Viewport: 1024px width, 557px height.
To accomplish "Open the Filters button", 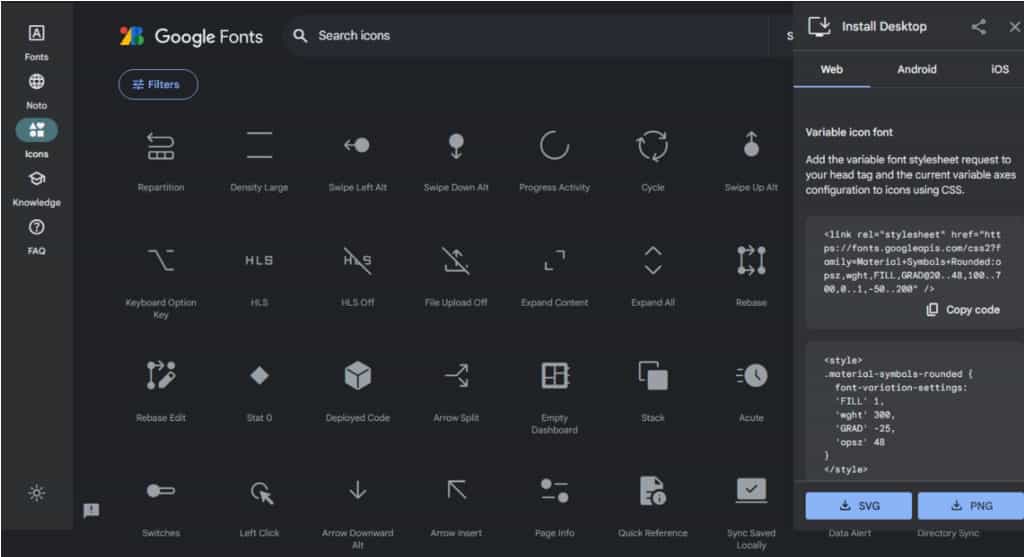I will coord(158,84).
